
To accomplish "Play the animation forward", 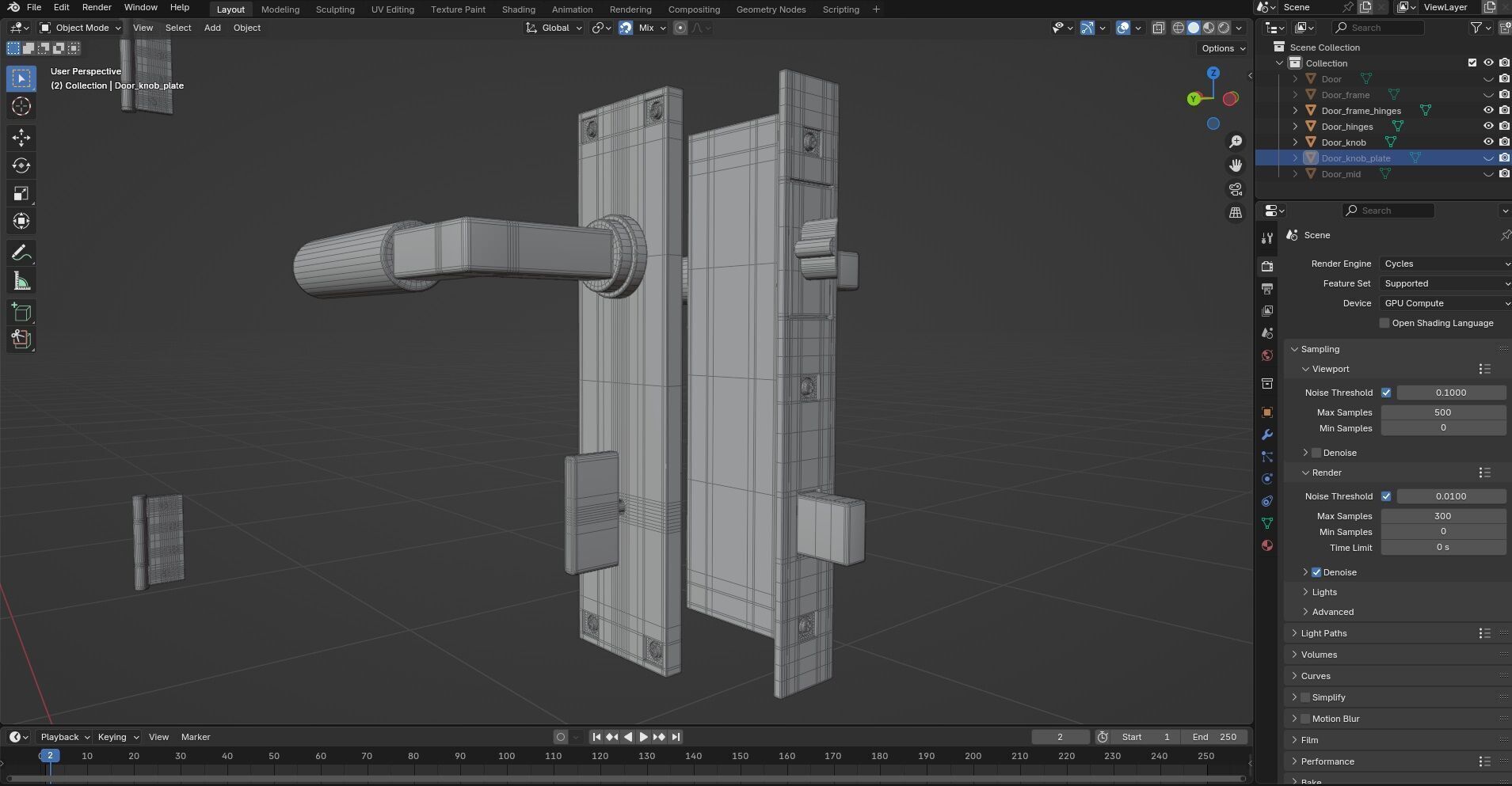I will coord(643,737).
